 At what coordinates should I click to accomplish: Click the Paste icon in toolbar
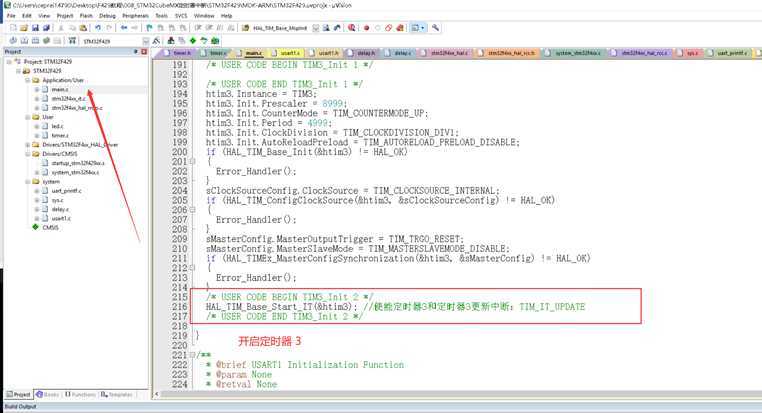click(84, 28)
